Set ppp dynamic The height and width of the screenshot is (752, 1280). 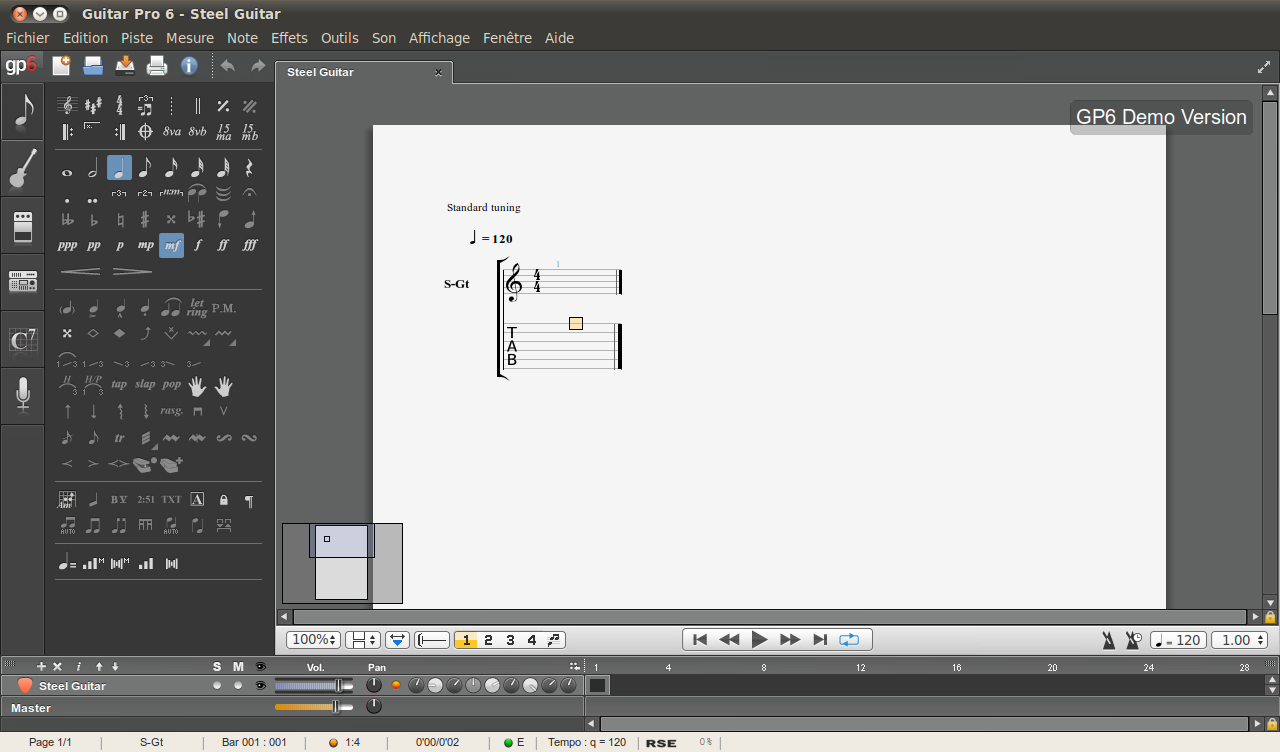pyautogui.click(x=67, y=245)
